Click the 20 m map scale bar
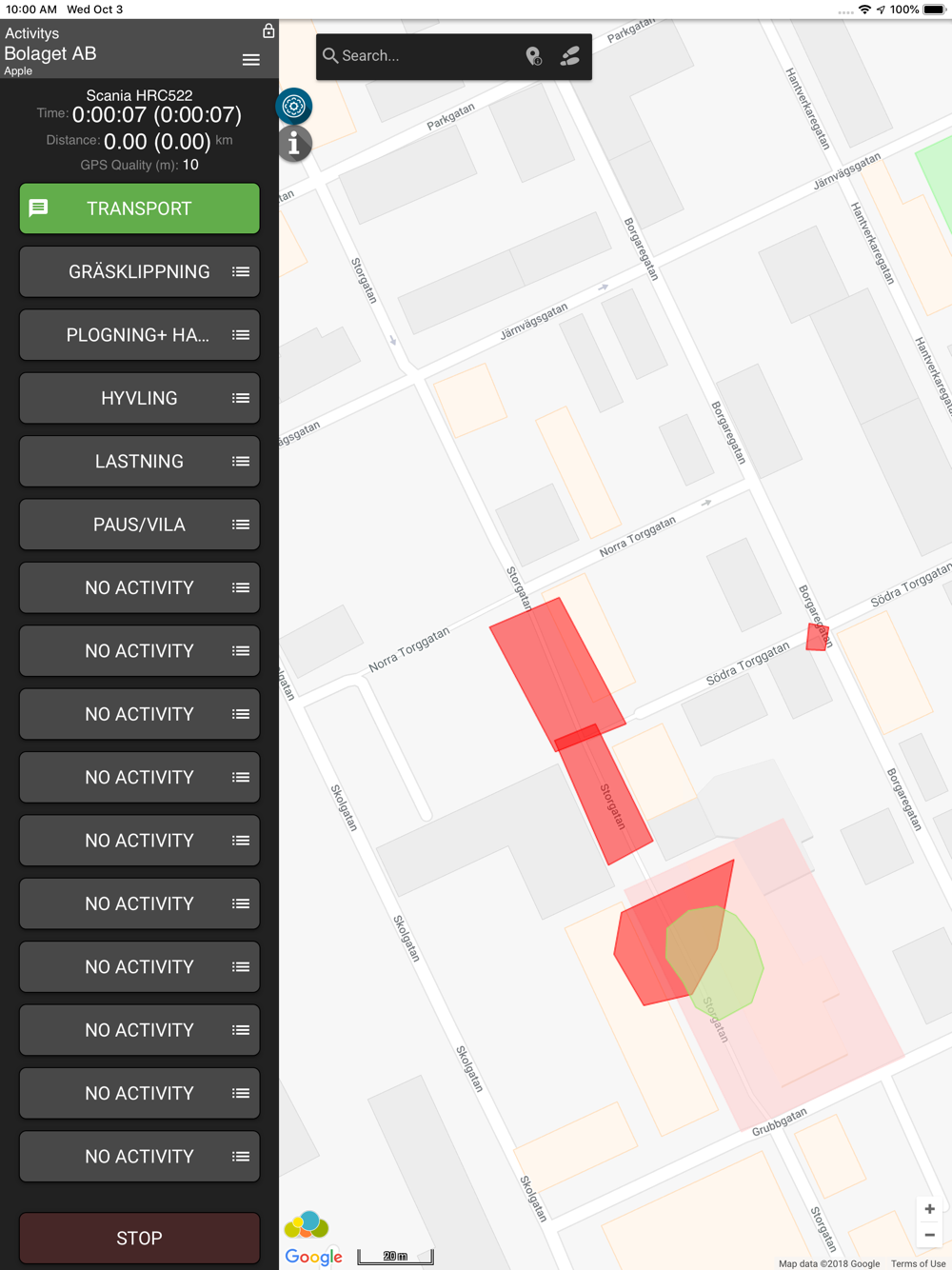This screenshot has height=1270, width=952. [395, 1257]
